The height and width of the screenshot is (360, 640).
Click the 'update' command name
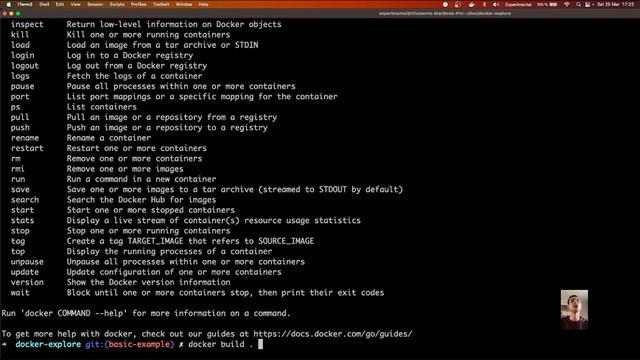[x=25, y=272]
